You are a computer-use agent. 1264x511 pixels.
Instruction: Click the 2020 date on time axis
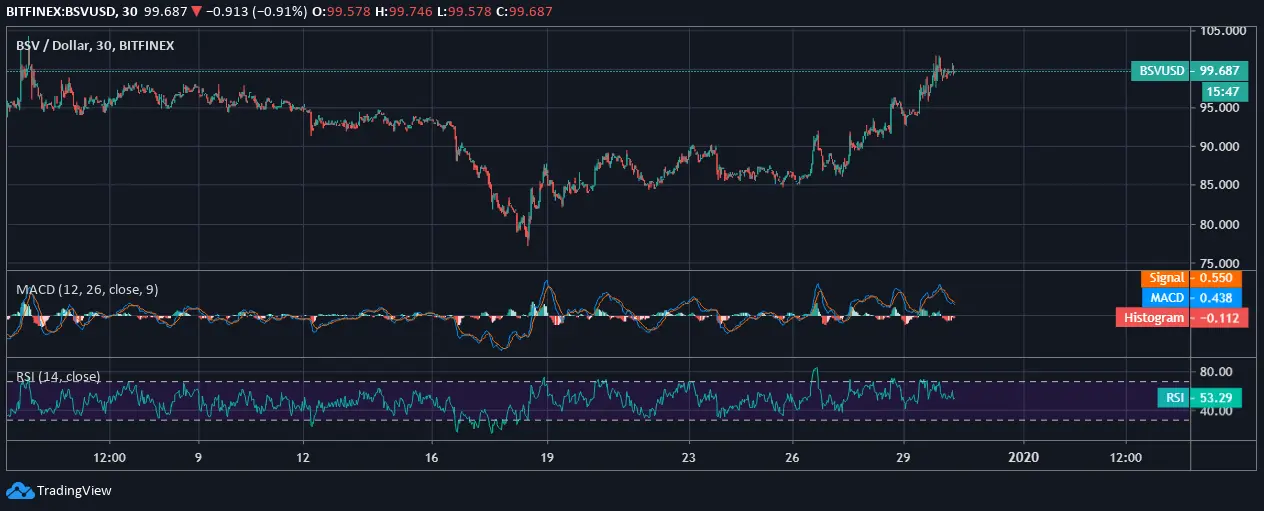[1024, 456]
